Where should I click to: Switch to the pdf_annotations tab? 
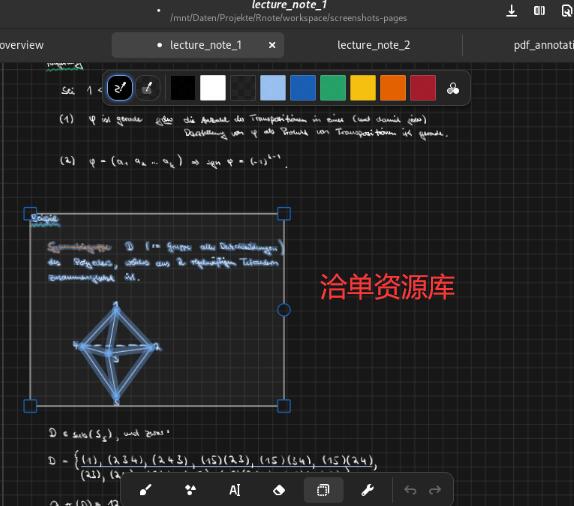click(x=544, y=45)
